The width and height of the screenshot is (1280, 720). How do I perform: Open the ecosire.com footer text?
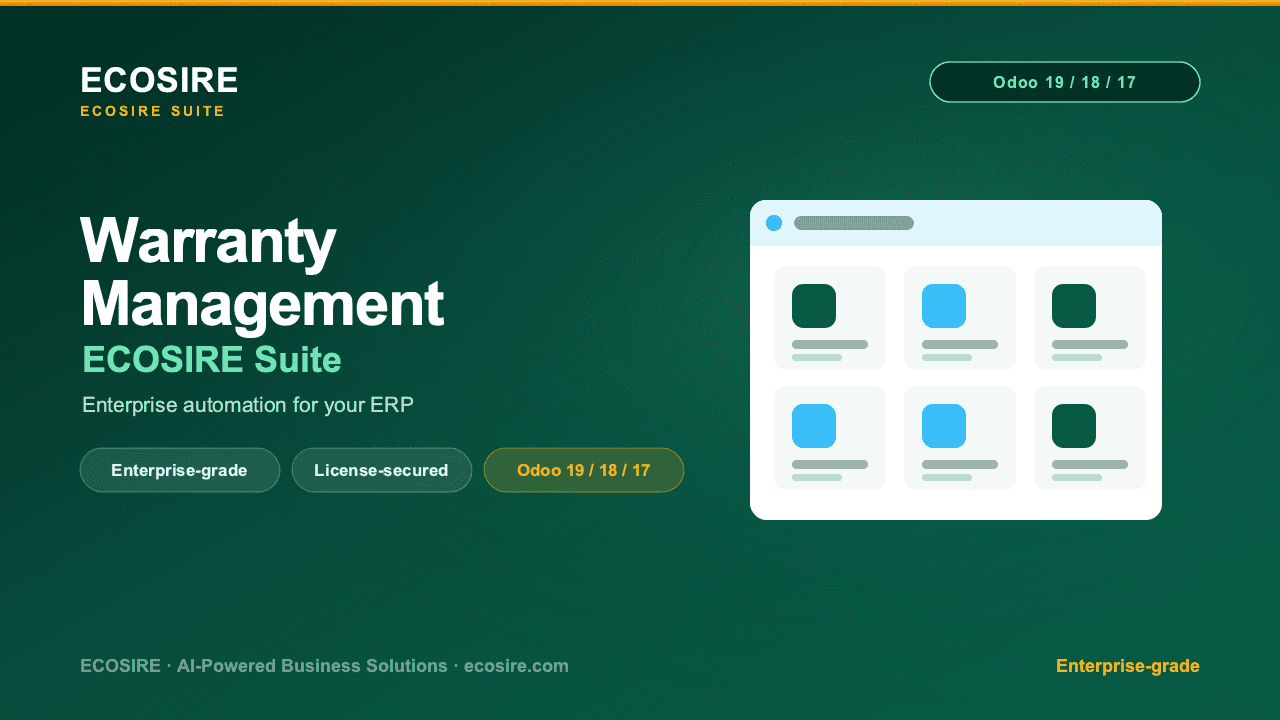[x=516, y=666]
